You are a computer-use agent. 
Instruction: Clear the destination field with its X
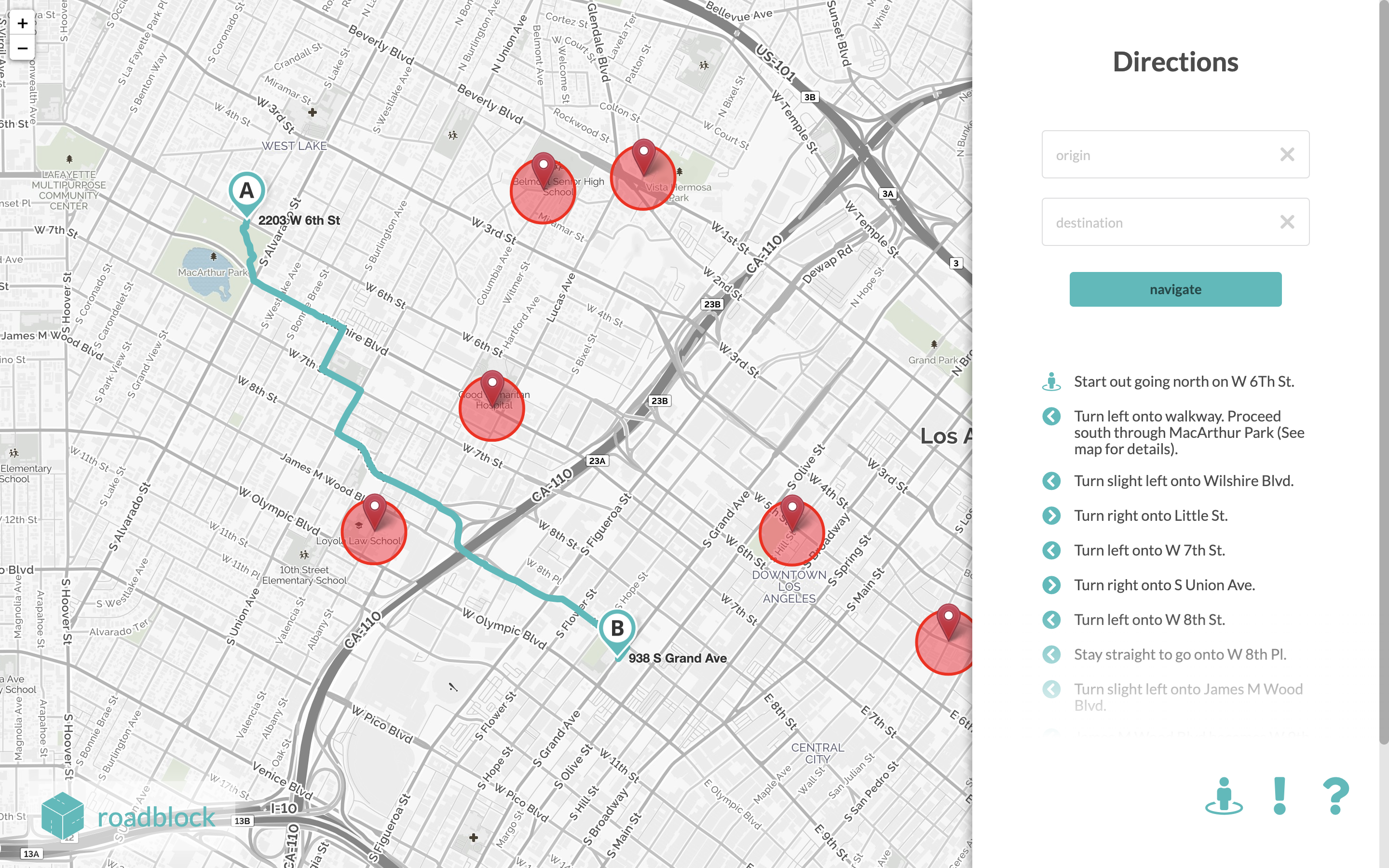(1287, 222)
